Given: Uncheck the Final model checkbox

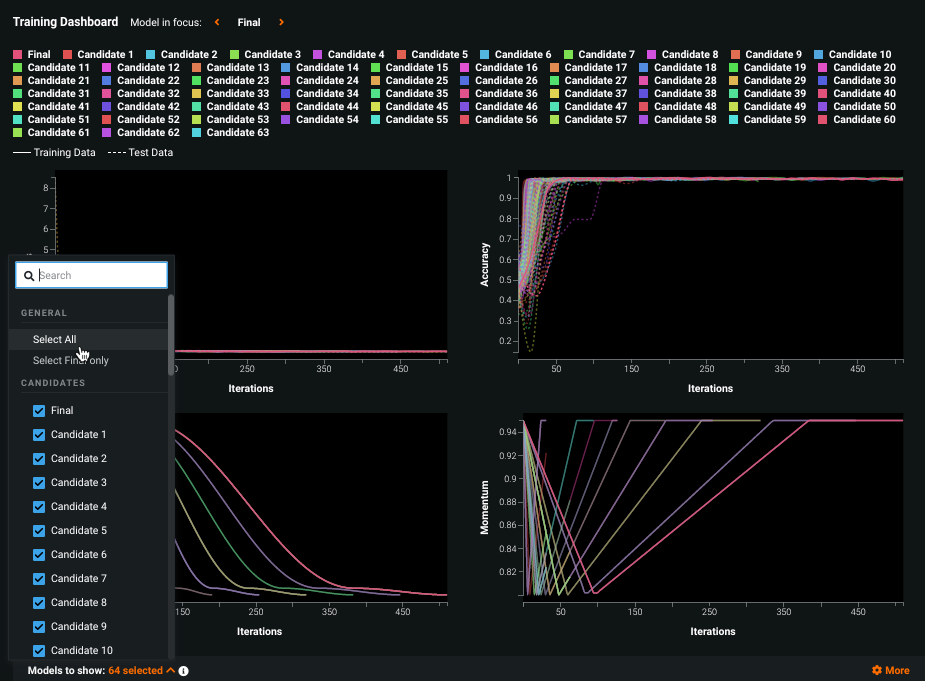Looking at the screenshot, I should pos(40,411).
